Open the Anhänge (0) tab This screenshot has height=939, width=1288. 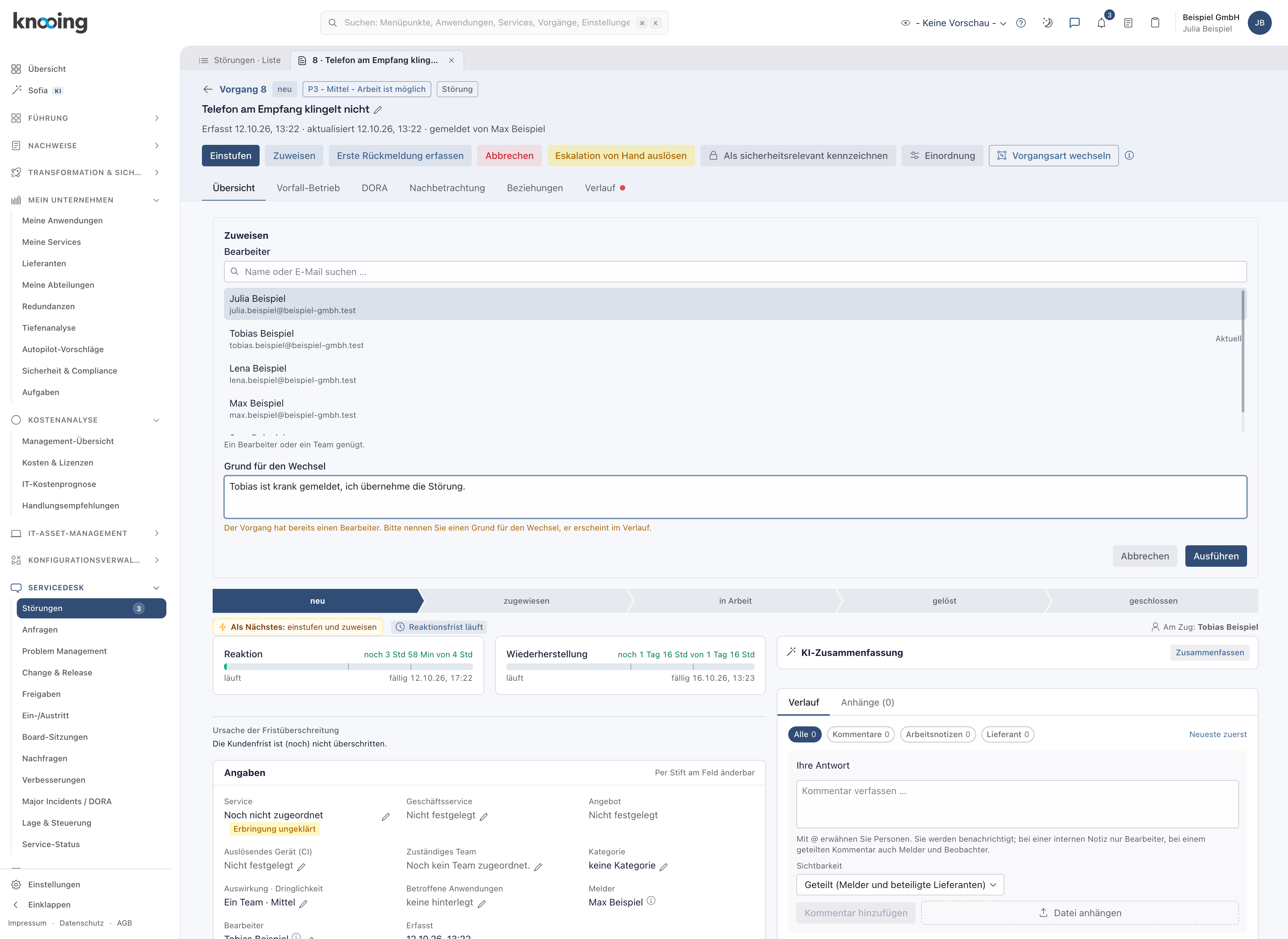coord(867,703)
